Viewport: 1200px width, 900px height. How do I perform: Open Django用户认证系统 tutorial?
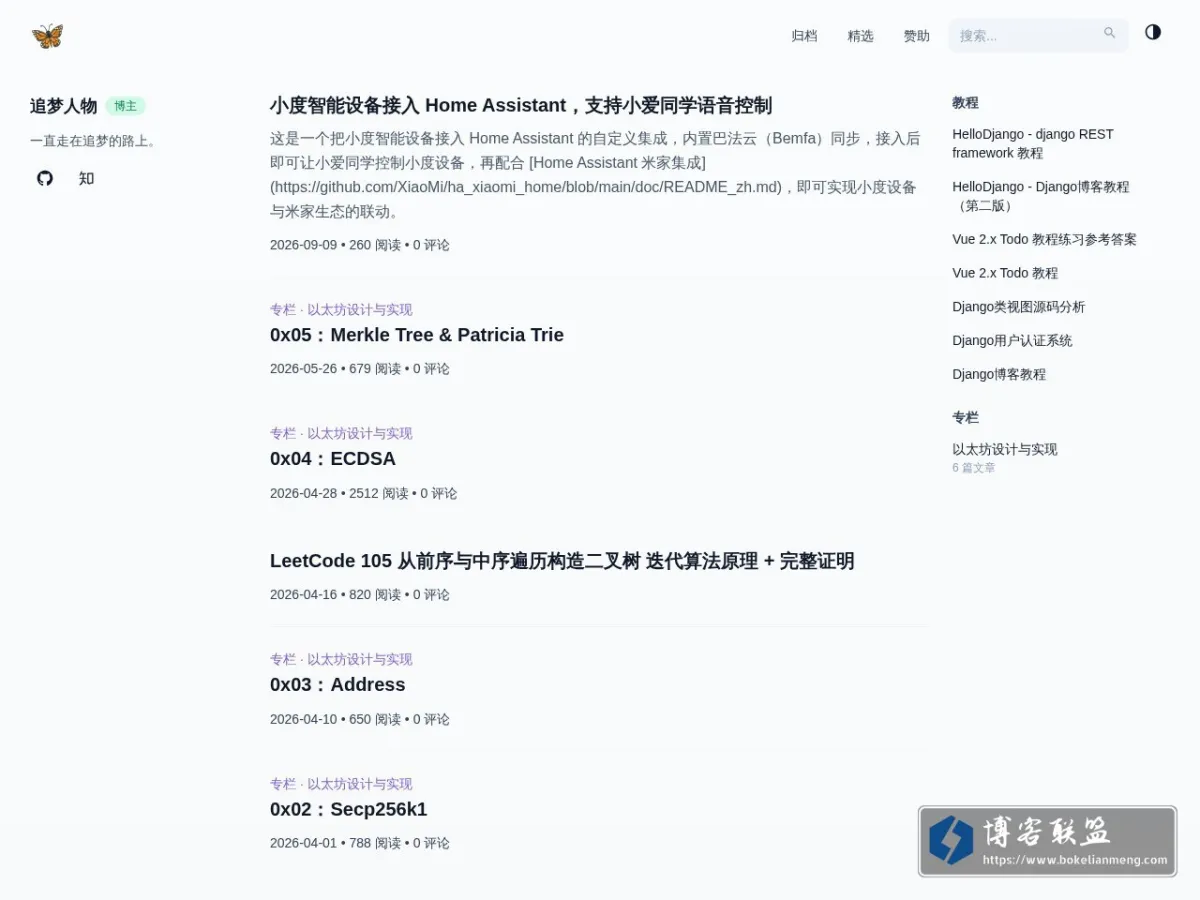[1012, 341]
